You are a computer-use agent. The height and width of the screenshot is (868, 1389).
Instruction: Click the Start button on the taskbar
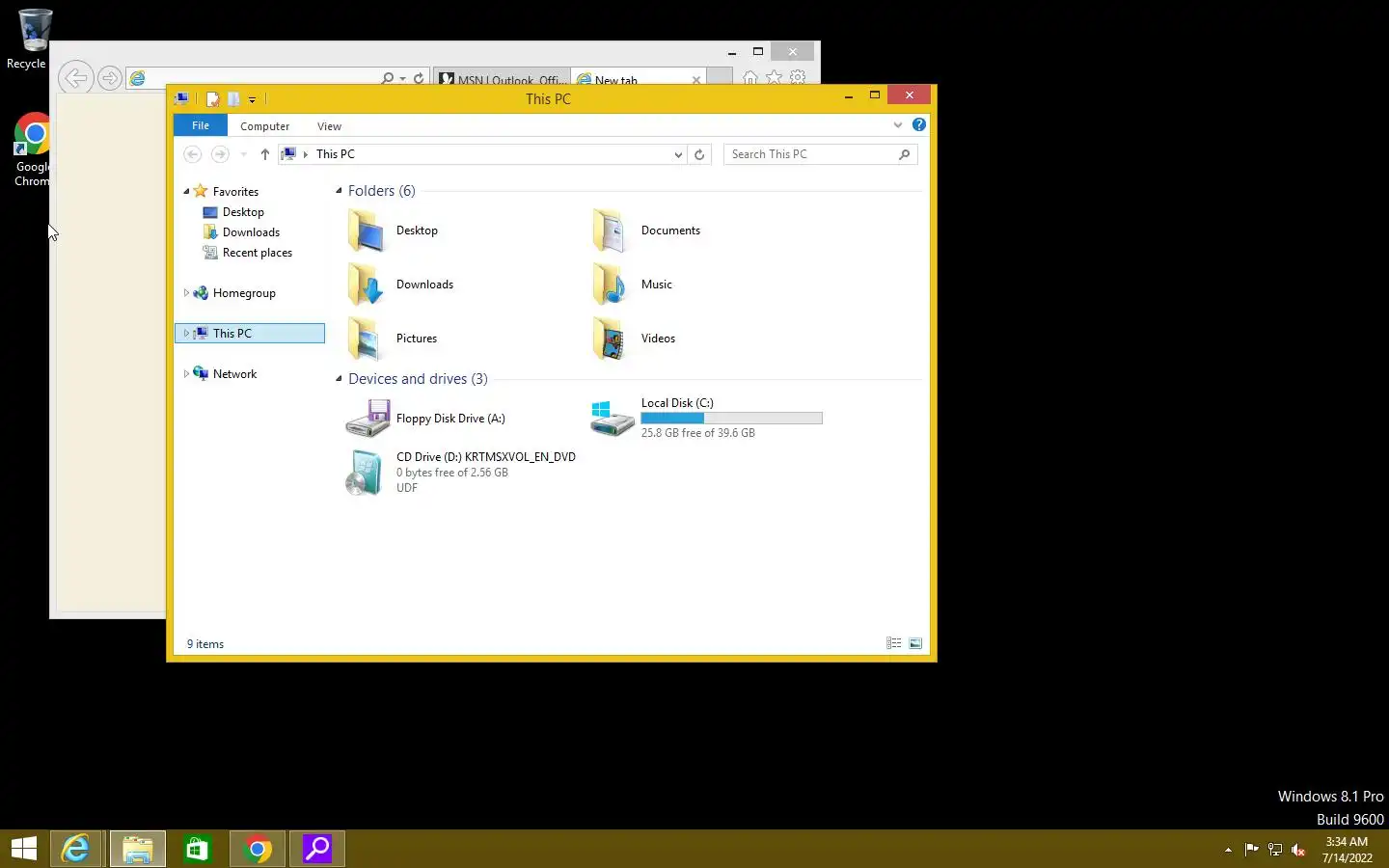coord(24,849)
